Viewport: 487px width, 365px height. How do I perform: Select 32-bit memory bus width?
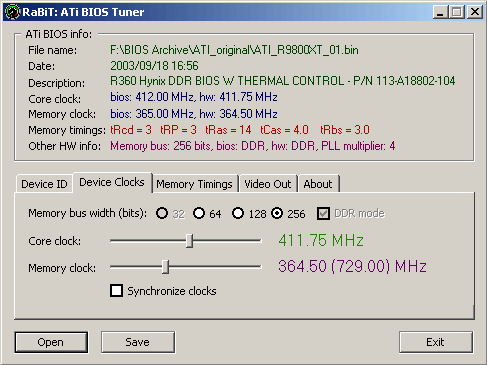162,213
